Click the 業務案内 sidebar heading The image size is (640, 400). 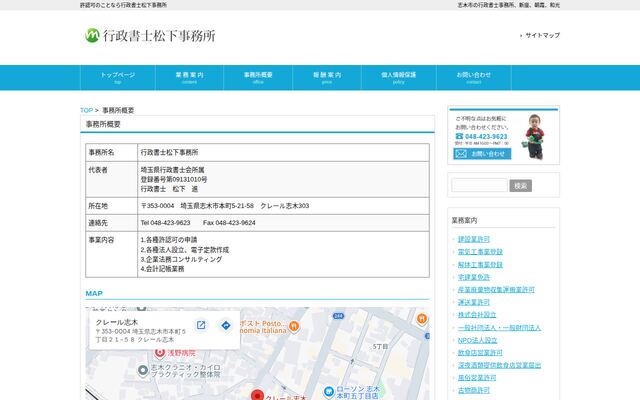coord(464,220)
